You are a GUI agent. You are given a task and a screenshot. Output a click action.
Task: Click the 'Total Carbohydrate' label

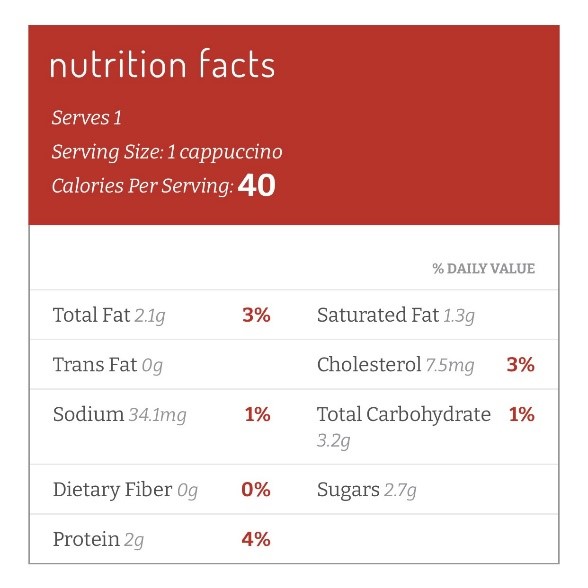[404, 414]
